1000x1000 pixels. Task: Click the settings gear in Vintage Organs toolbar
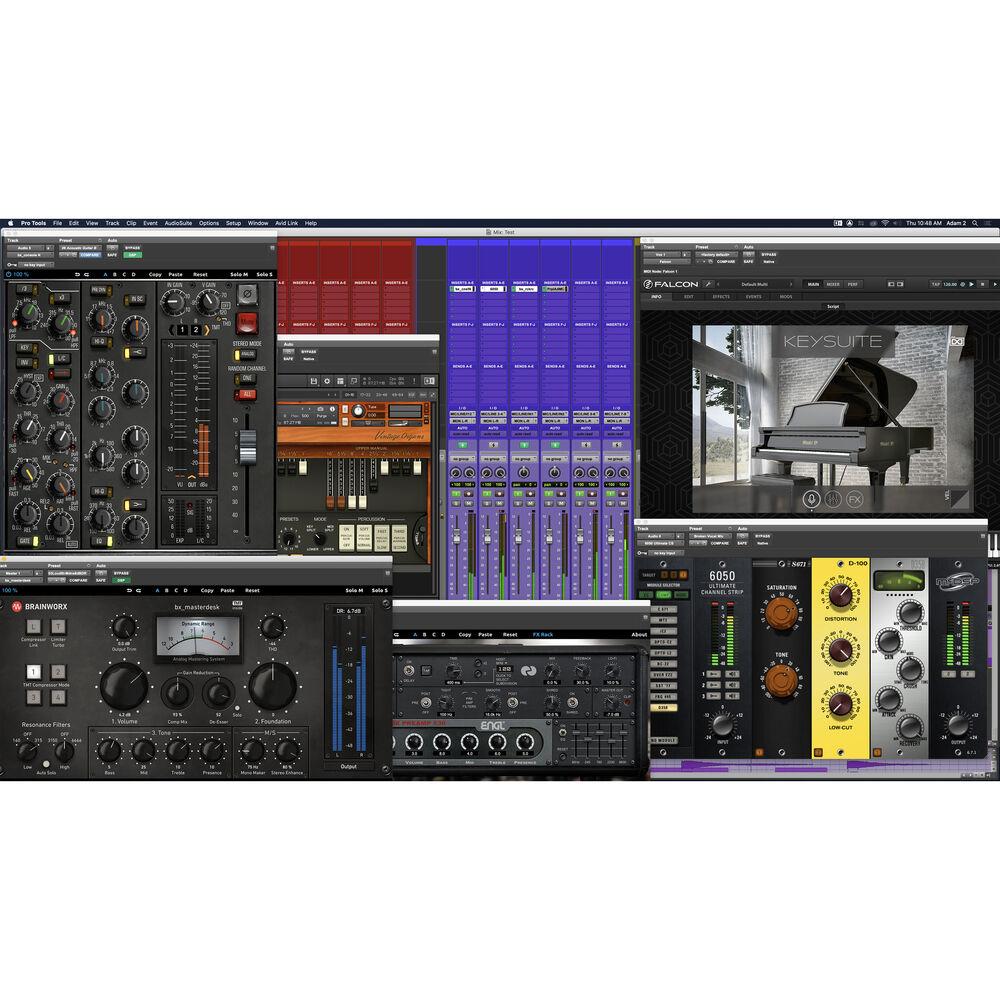(327, 381)
